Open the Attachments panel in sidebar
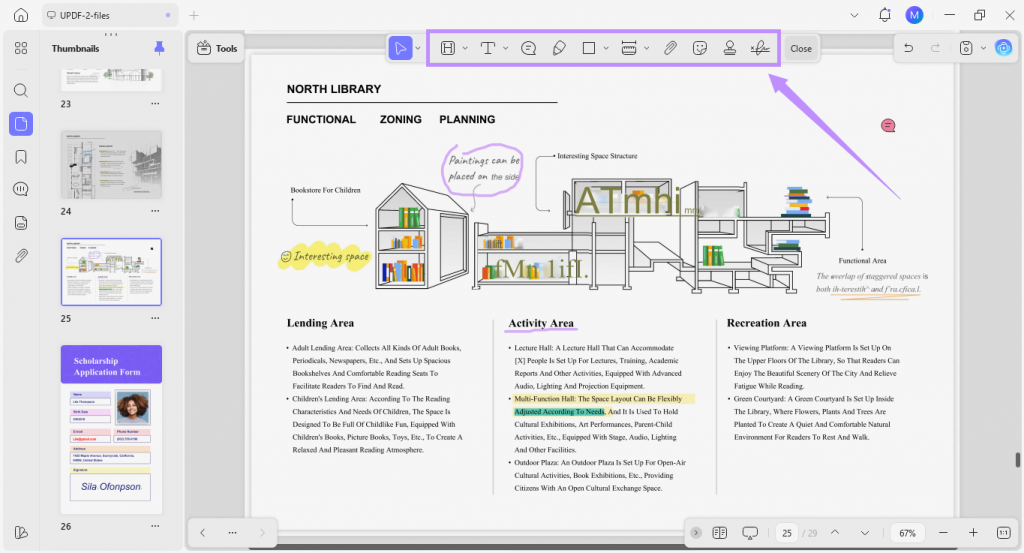 coord(21,255)
